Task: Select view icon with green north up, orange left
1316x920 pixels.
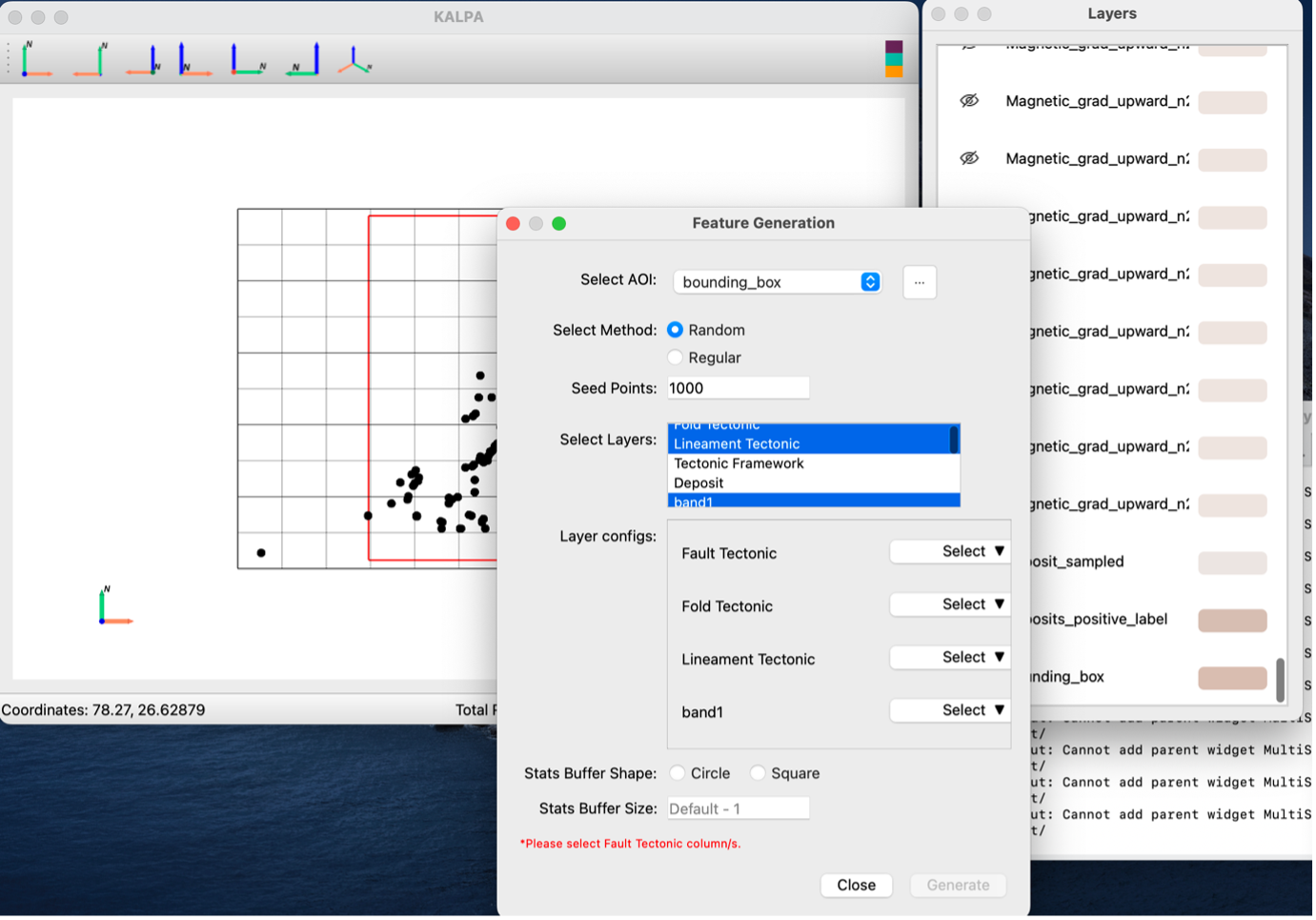Action: [90, 60]
